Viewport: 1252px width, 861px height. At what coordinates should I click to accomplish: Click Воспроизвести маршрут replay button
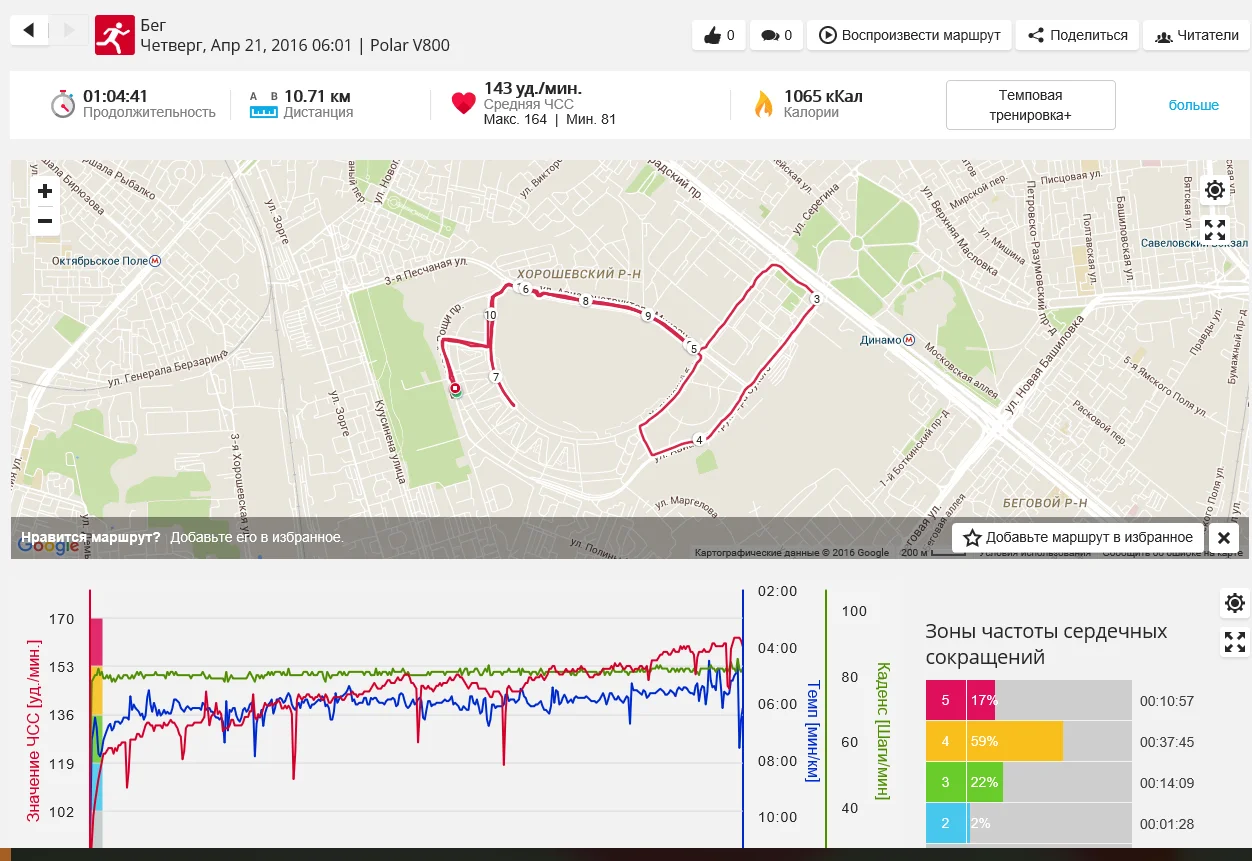(x=909, y=35)
